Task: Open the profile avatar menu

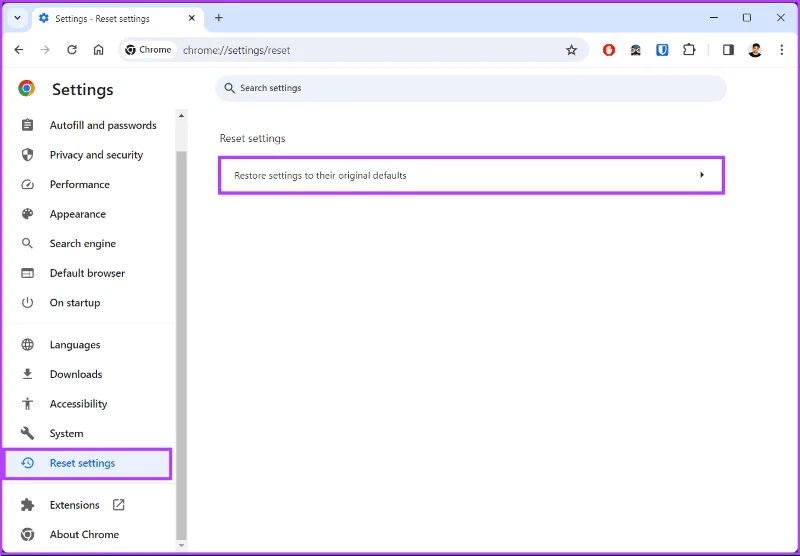Action: pyautogui.click(x=755, y=49)
